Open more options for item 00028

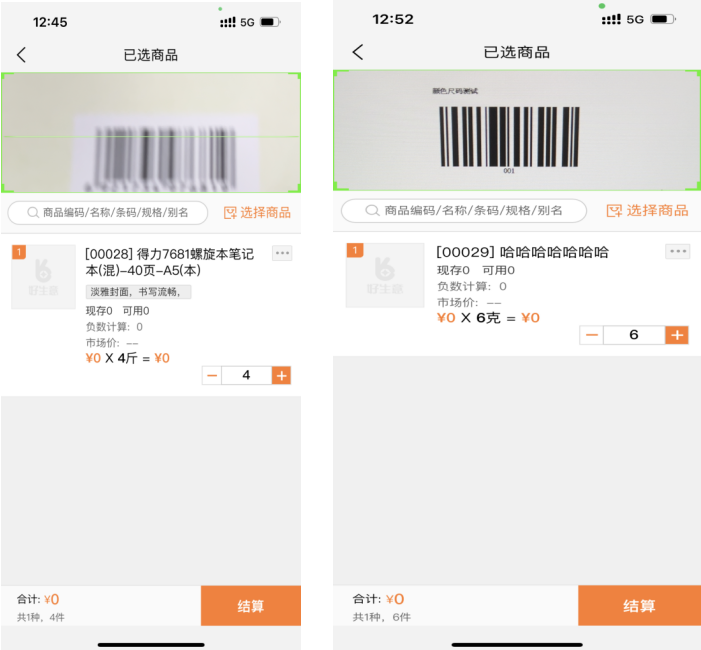click(x=282, y=253)
